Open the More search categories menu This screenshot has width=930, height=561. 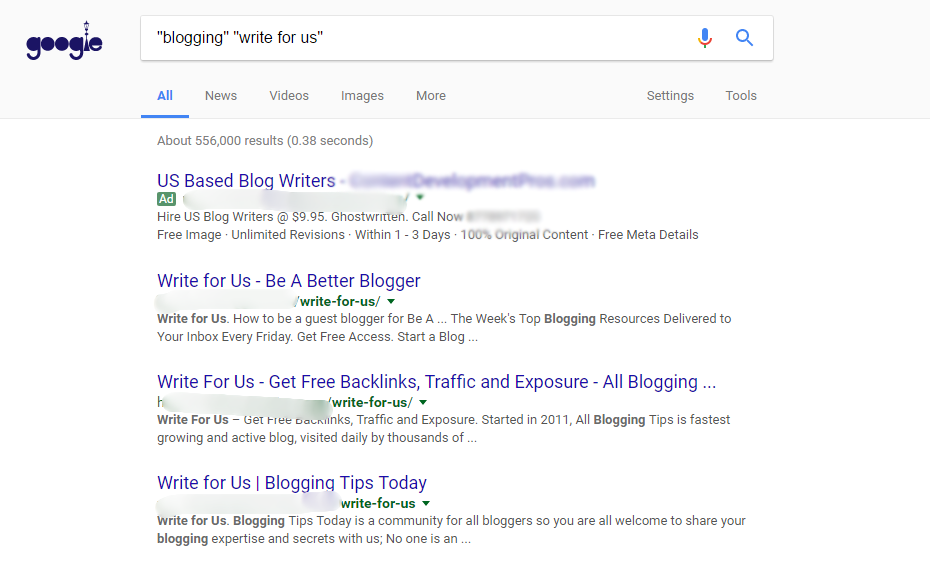click(431, 95)
